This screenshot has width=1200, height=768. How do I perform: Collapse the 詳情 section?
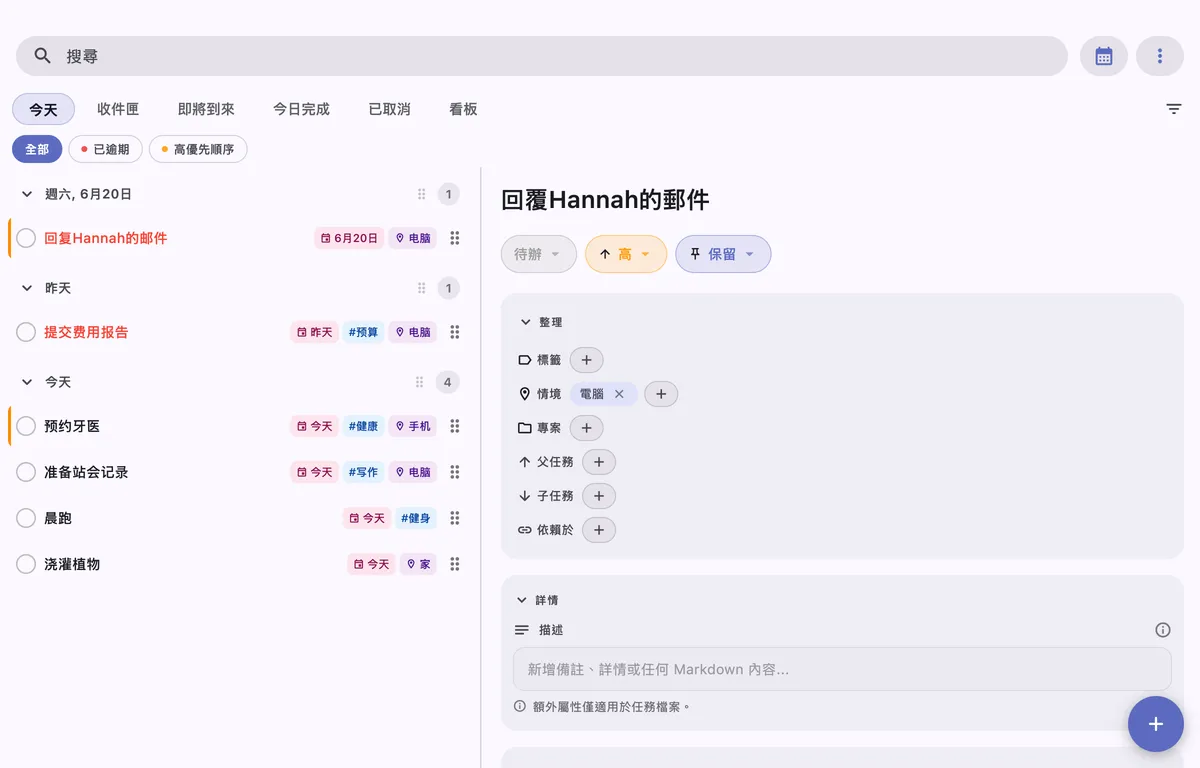tap(521, 600)
